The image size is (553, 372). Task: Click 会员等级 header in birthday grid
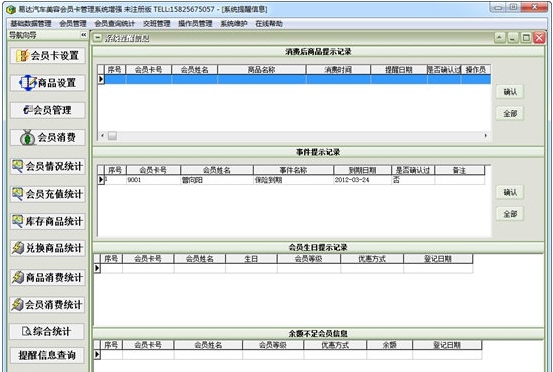coord(309,259)
